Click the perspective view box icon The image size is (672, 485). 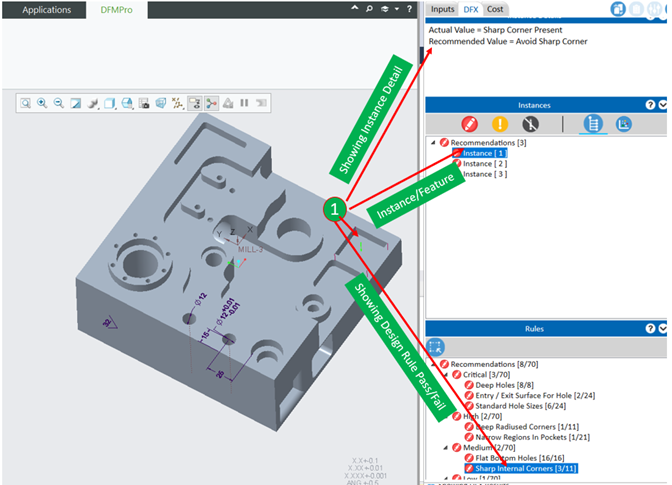(161, 103)
